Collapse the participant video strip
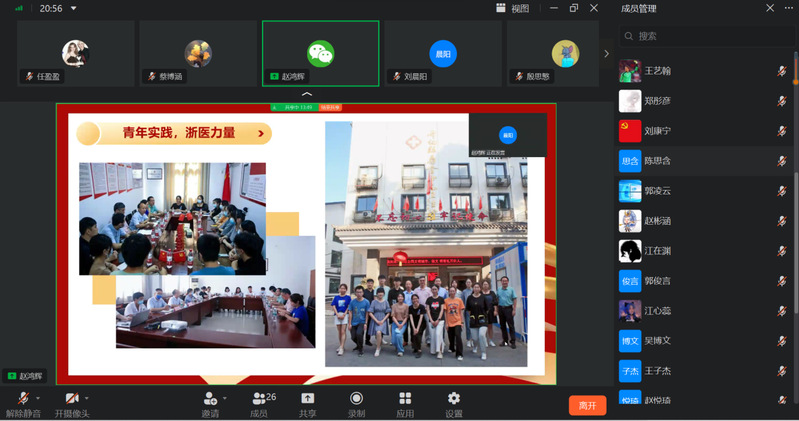799x421 pixels. (307, 94)
